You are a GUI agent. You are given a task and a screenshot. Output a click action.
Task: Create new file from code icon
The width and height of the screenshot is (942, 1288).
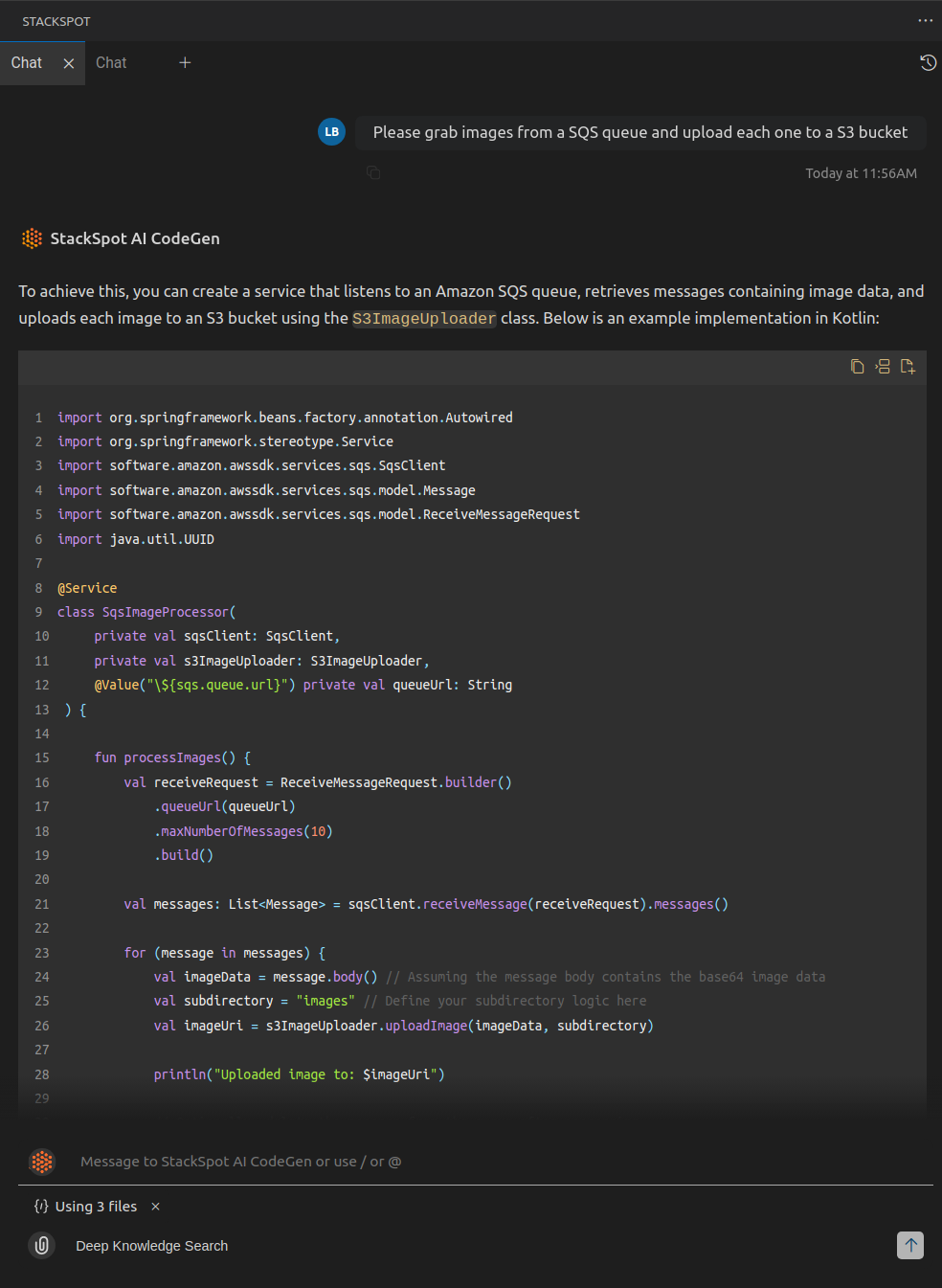point(908,367)
